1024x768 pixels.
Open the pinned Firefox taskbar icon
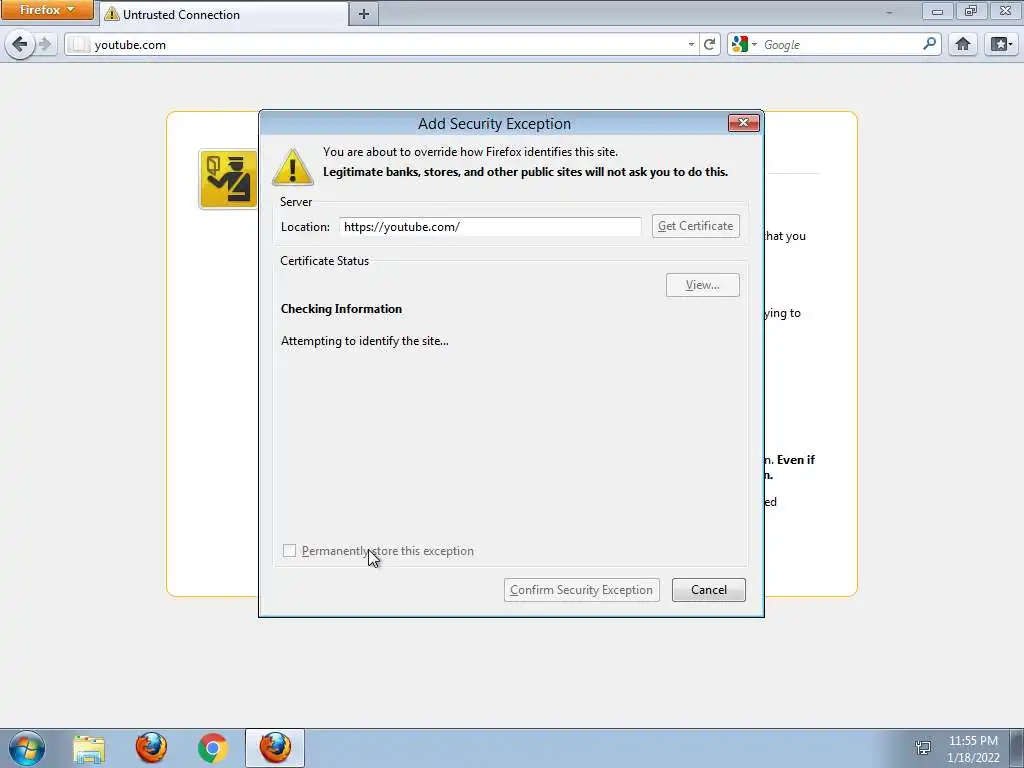(151, 748)
